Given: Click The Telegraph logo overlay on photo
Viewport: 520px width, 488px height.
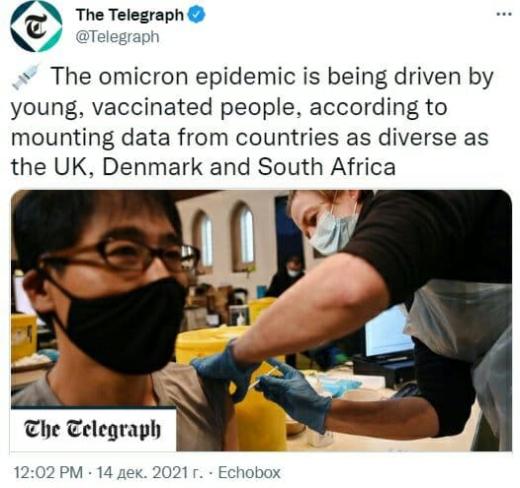Looking at the screenshot, I should (93, 430).
